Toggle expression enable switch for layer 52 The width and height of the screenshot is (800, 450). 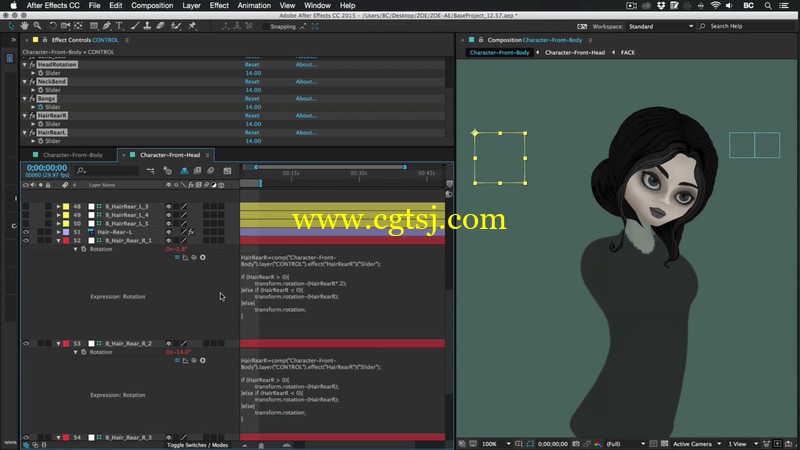[177, 258]
